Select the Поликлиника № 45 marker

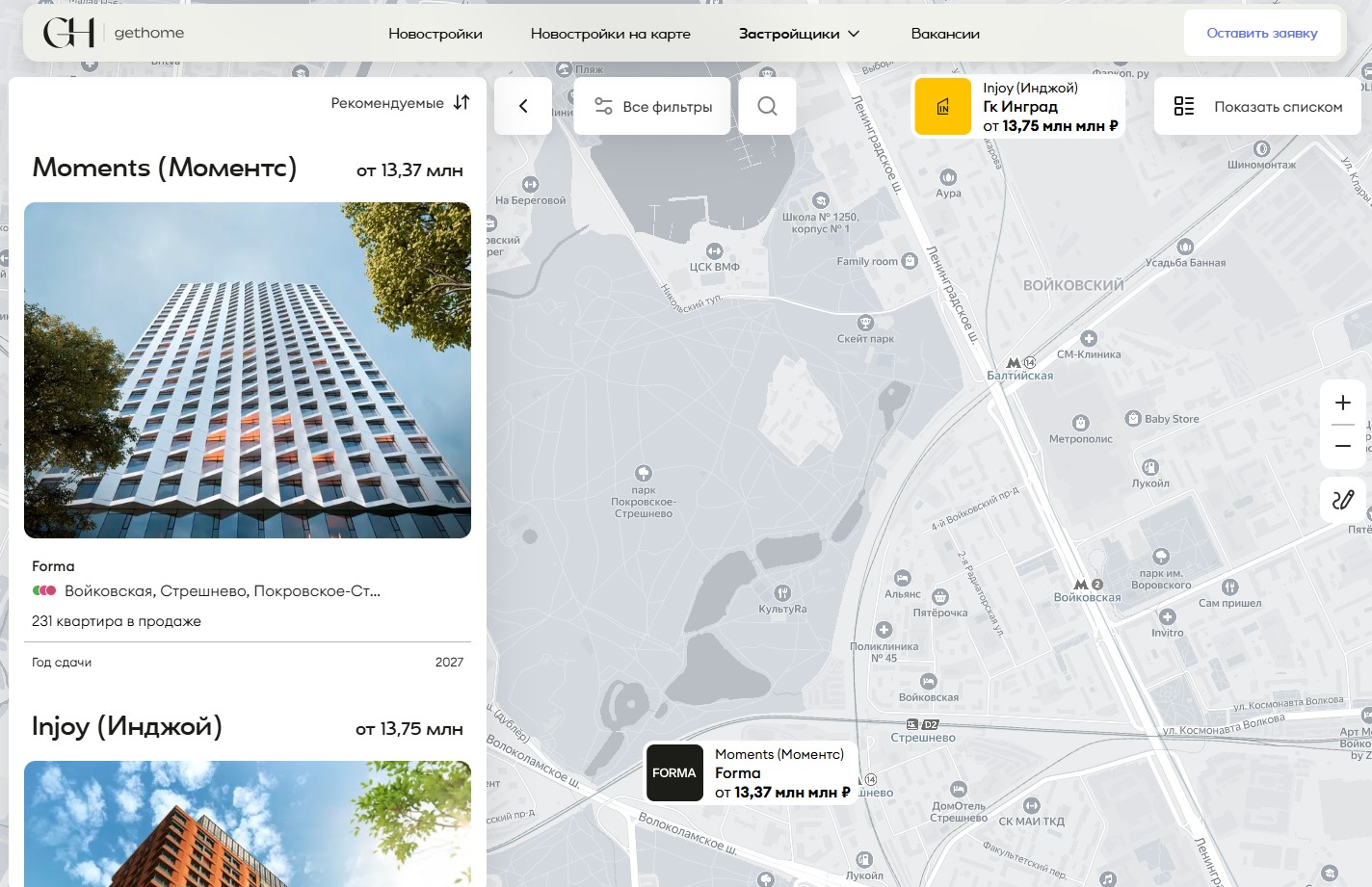884,630
